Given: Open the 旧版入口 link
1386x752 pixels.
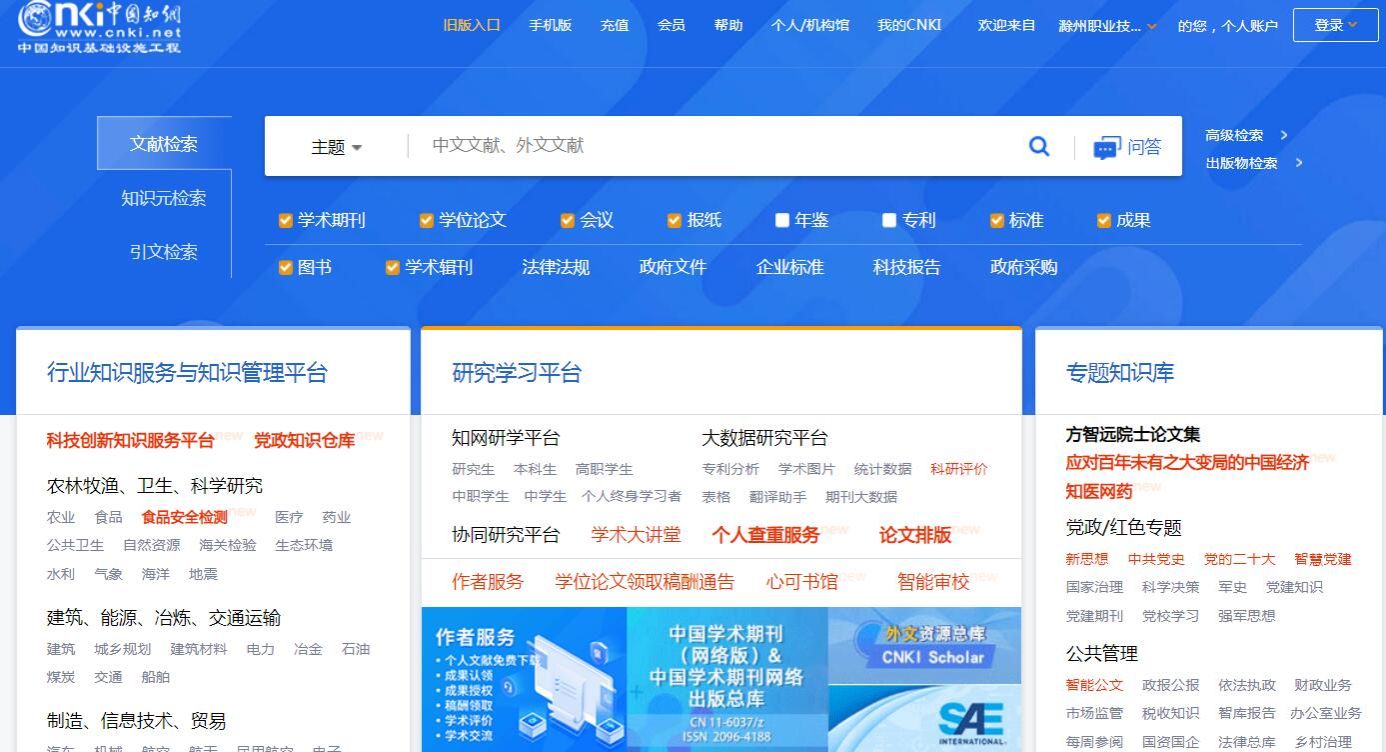Looking at the screenshot, I should (x=471, y=25).
